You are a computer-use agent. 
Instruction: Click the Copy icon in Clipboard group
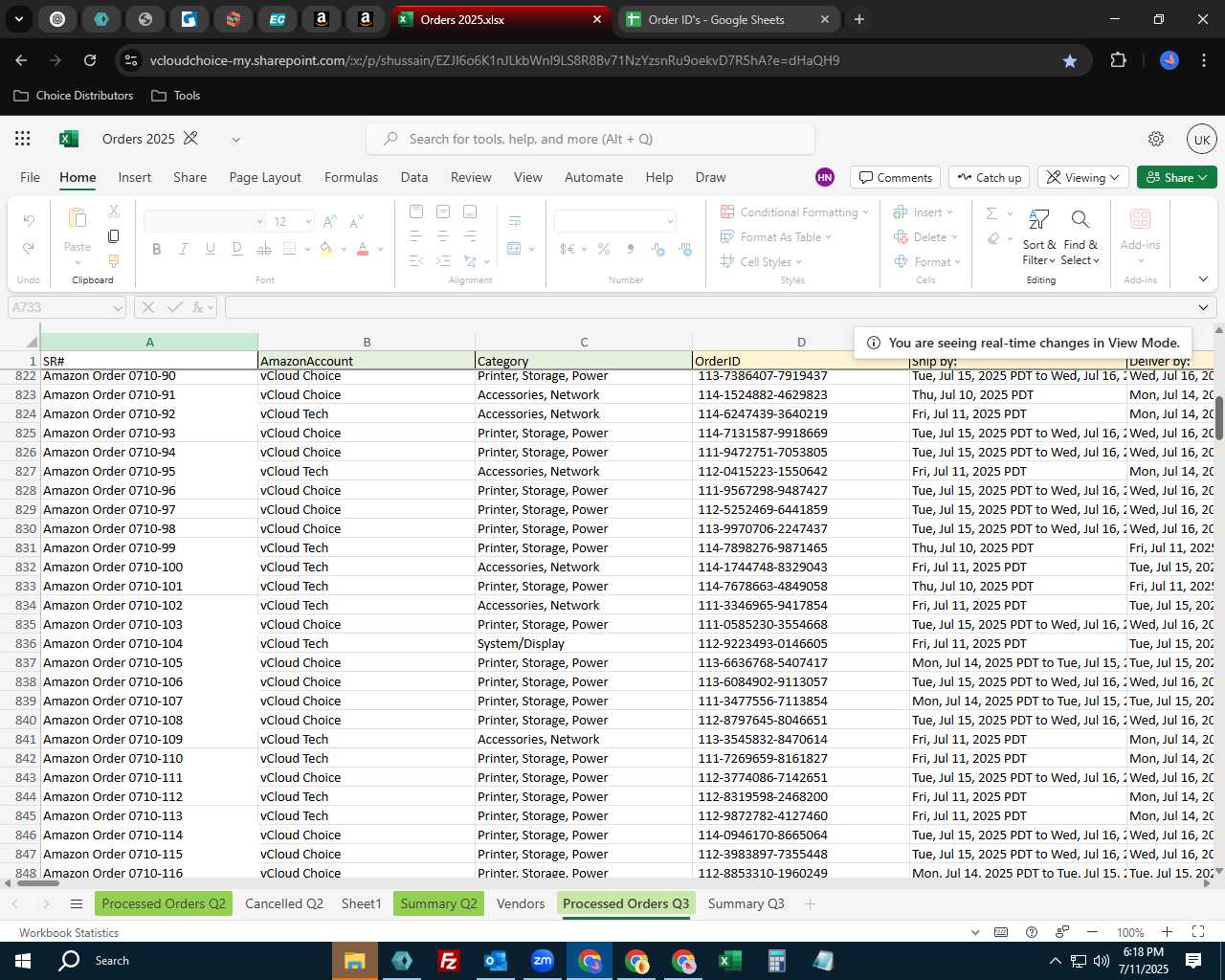[x=114, y=236]
